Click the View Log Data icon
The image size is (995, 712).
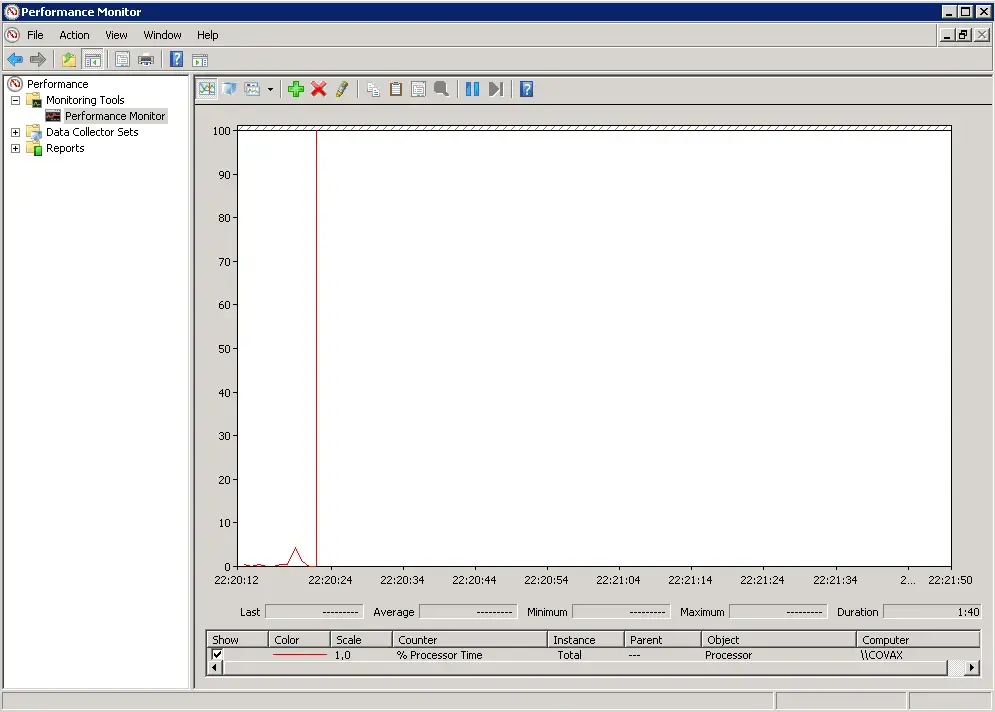coord(229,89)
